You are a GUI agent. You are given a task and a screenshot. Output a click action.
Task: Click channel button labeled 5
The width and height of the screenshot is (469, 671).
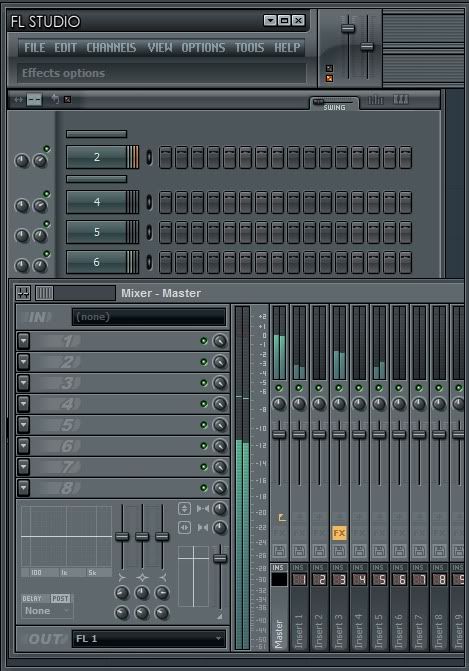click(97, 232)
